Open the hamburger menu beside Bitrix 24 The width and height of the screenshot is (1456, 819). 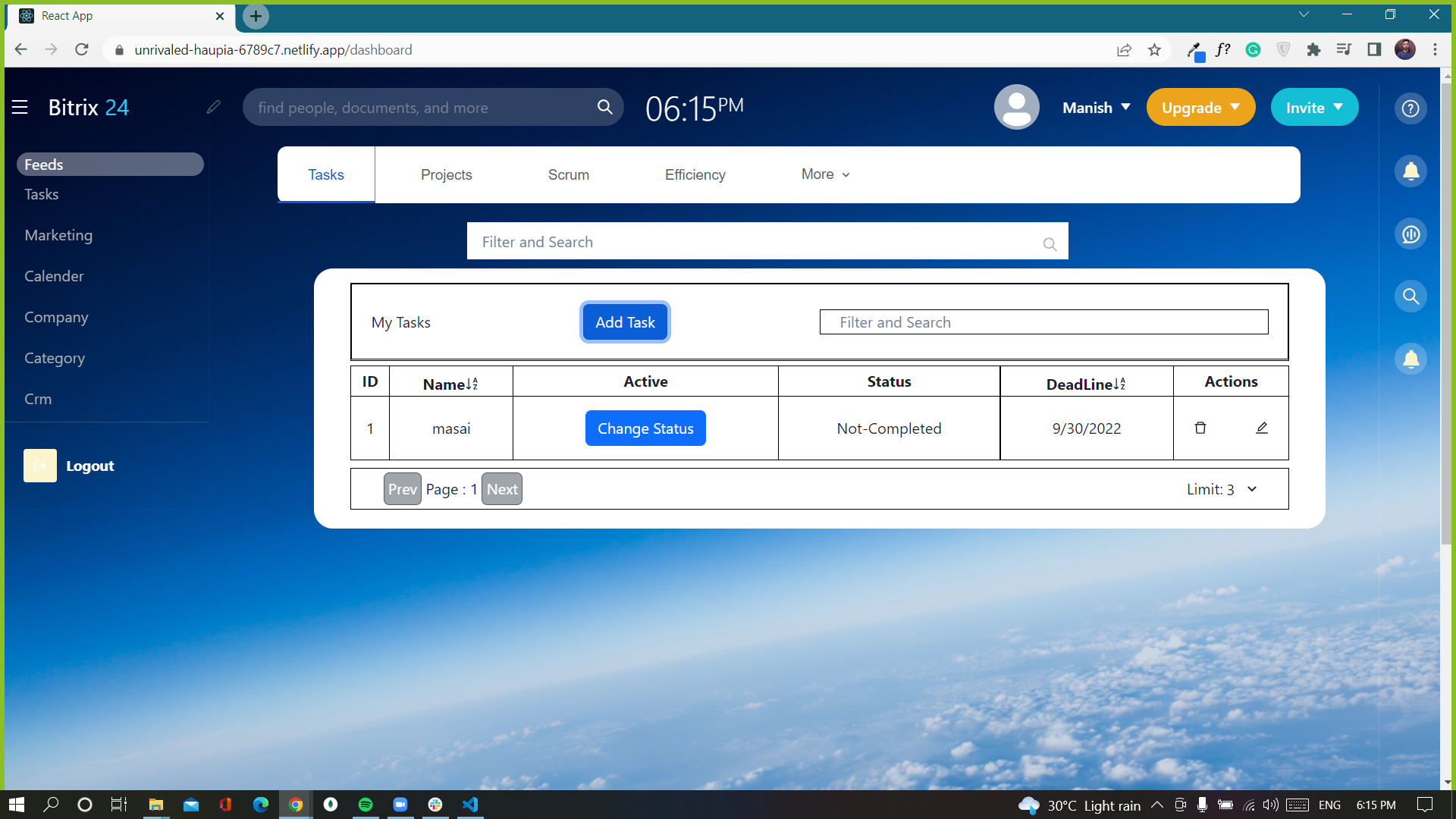pos(20,108)
